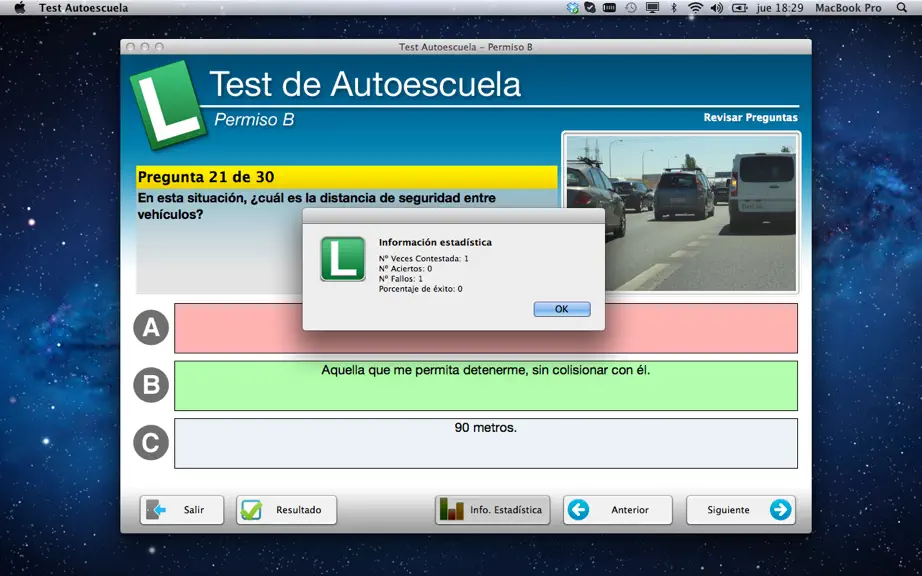Select answer circle B

(x=151, y=385)
